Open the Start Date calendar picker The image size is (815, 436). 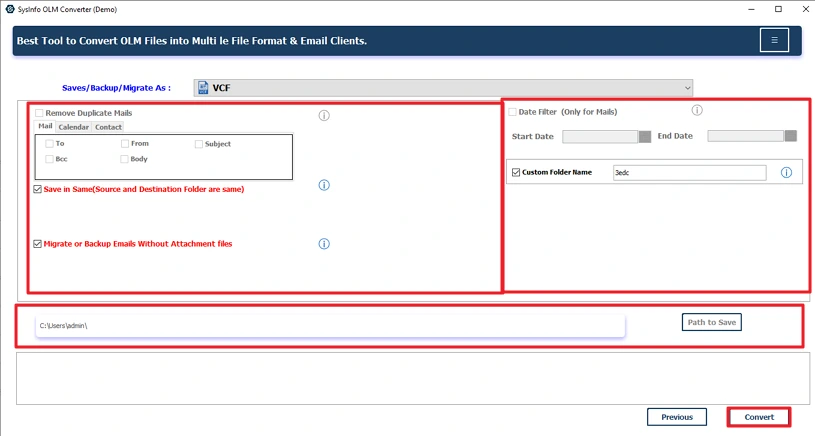(645, 137)
